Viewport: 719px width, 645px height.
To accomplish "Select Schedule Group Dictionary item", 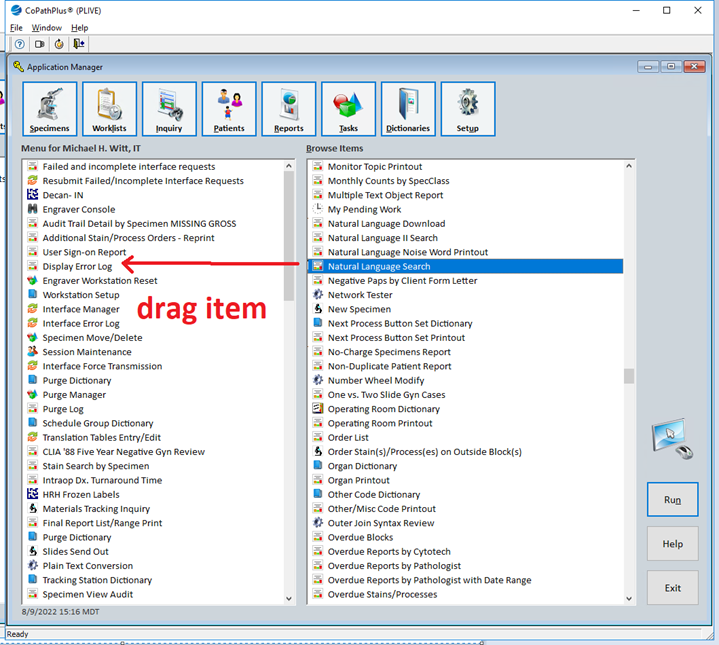I will click(x=98, y=423).
